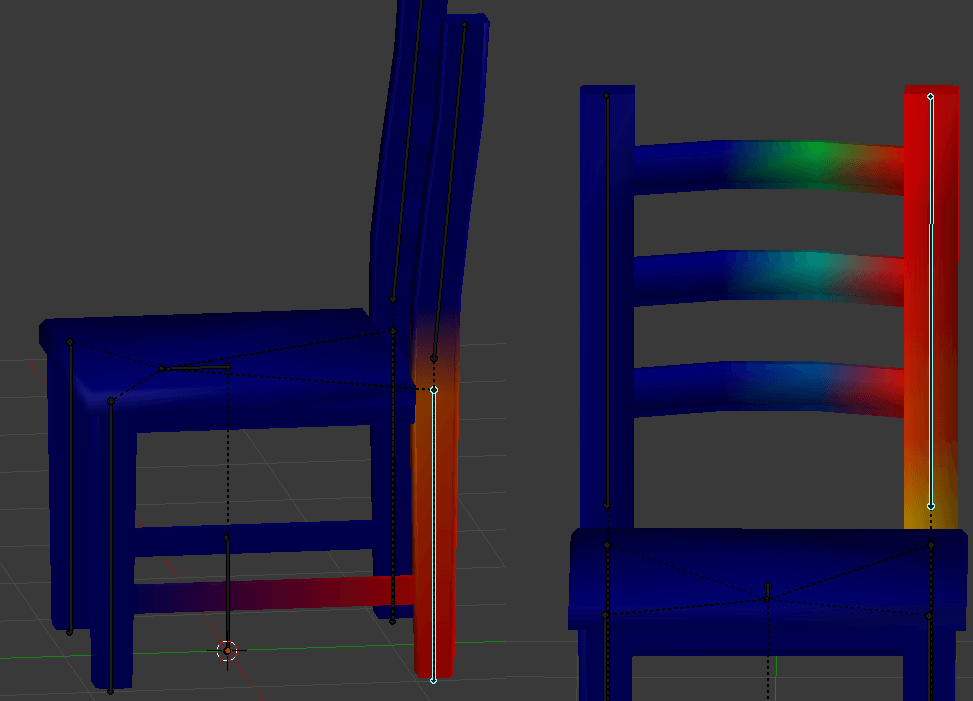Click the bottom joint of the red rear leg bone
The width and height of the screenshot is (973, 701).
(433, 680)
